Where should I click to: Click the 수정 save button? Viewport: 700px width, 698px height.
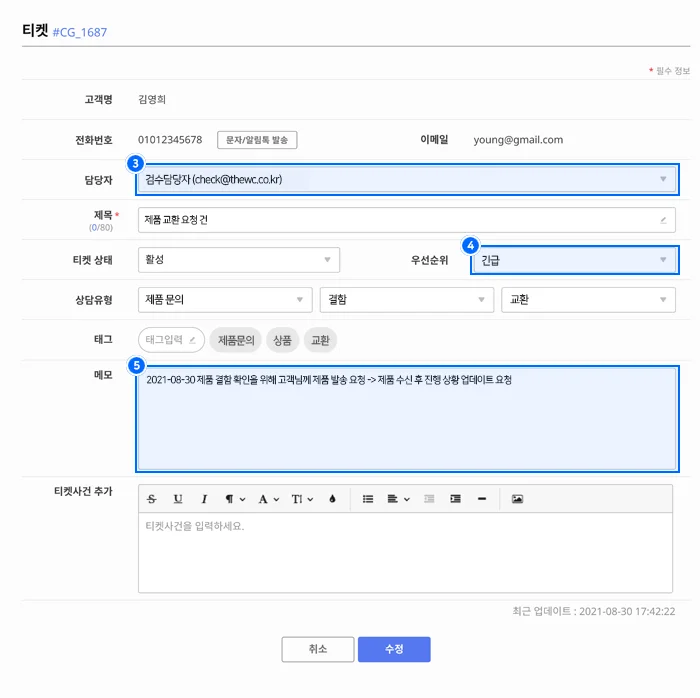pyautogui.click(x=394, y=649)
